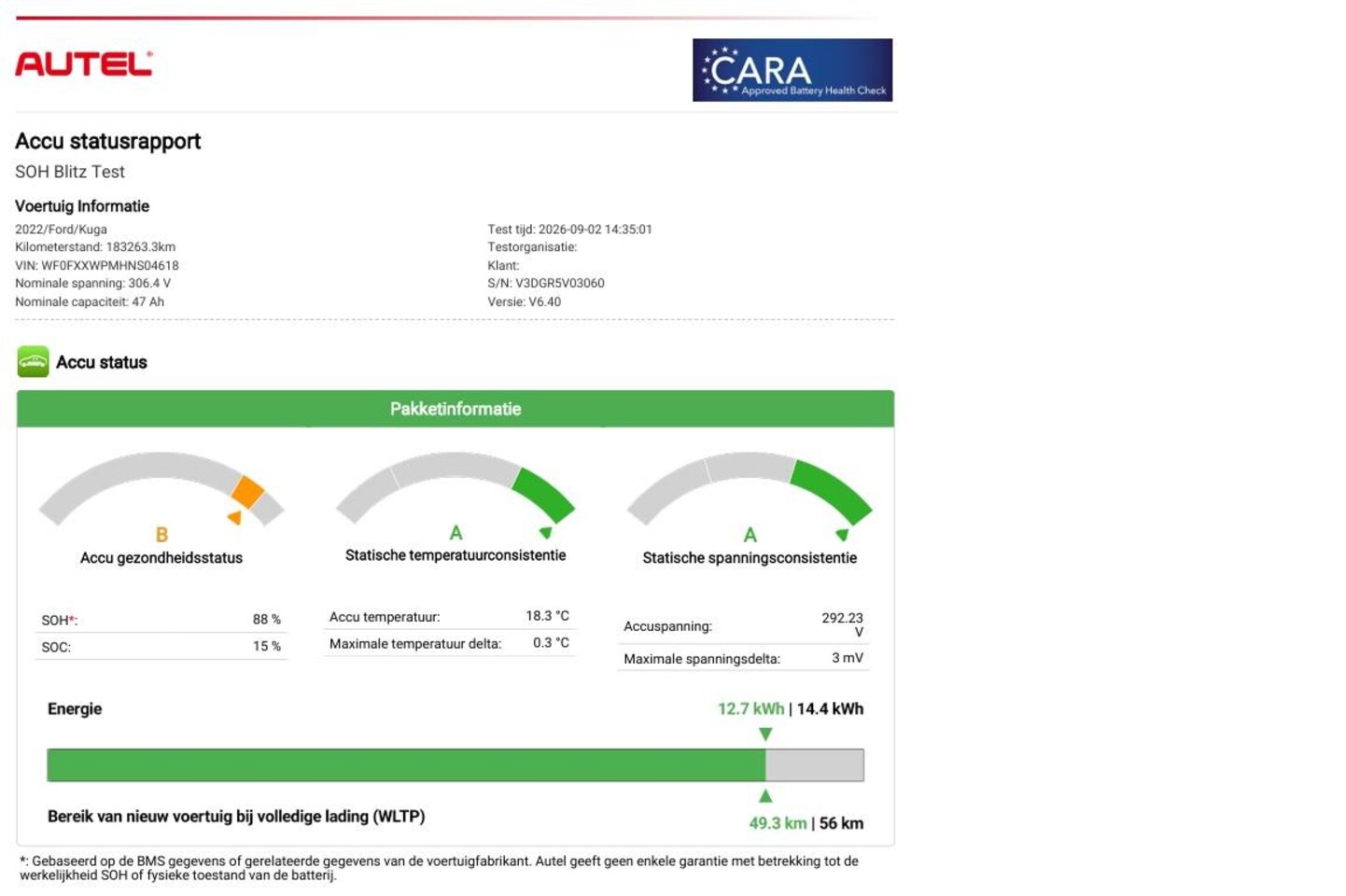Click the green voltage gauge pointer triangle
Image resolution: width=1346 pixels, height=896 pixels.
pyautogui.click(x=842, y=535)
